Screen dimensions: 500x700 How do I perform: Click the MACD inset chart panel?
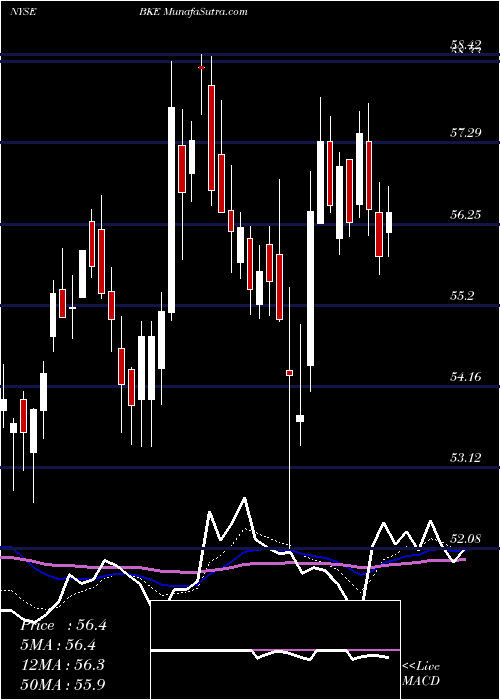pyautogui.click(x=276, y=650)
